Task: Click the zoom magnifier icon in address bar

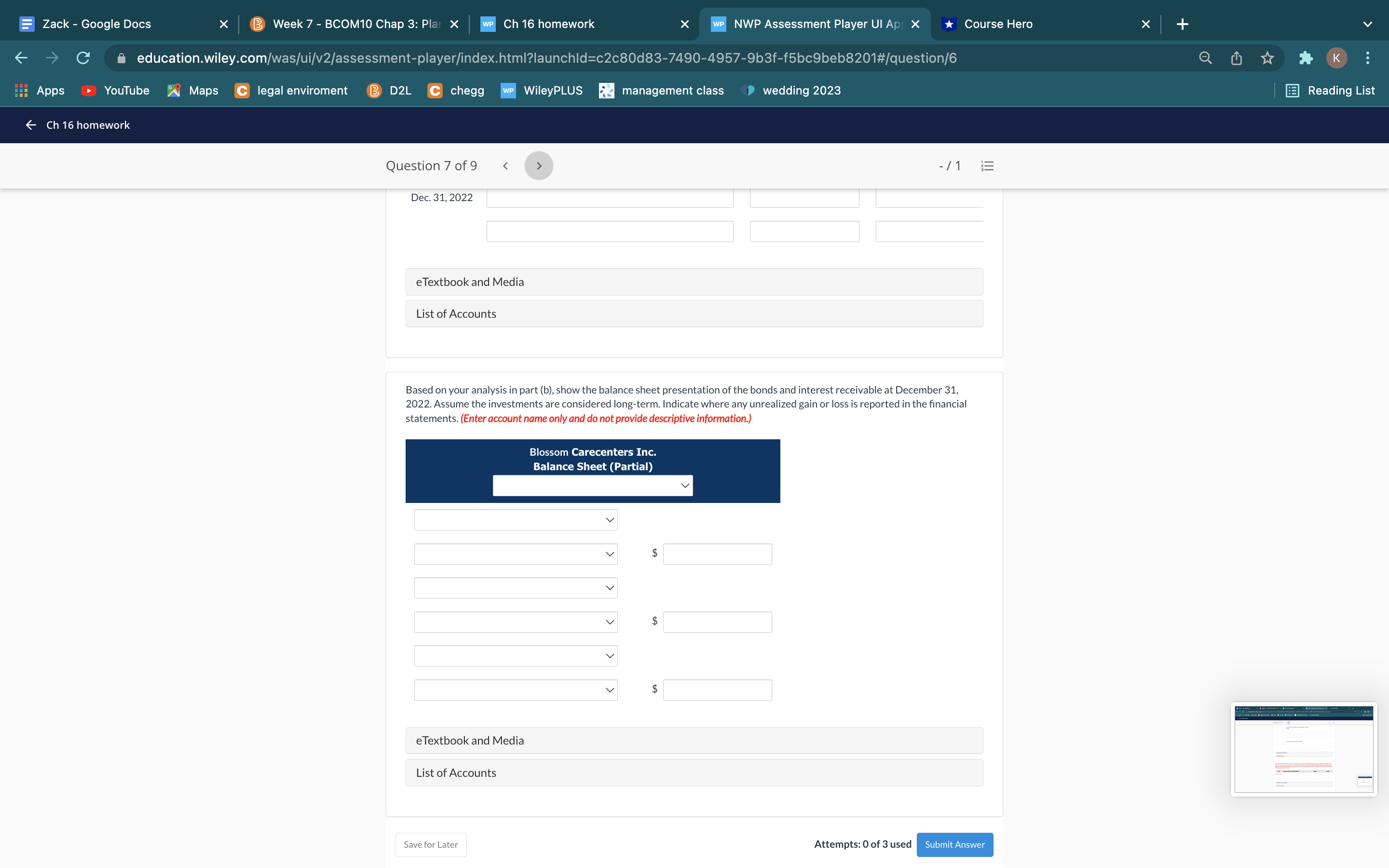Action: [x=1205, y=58]
